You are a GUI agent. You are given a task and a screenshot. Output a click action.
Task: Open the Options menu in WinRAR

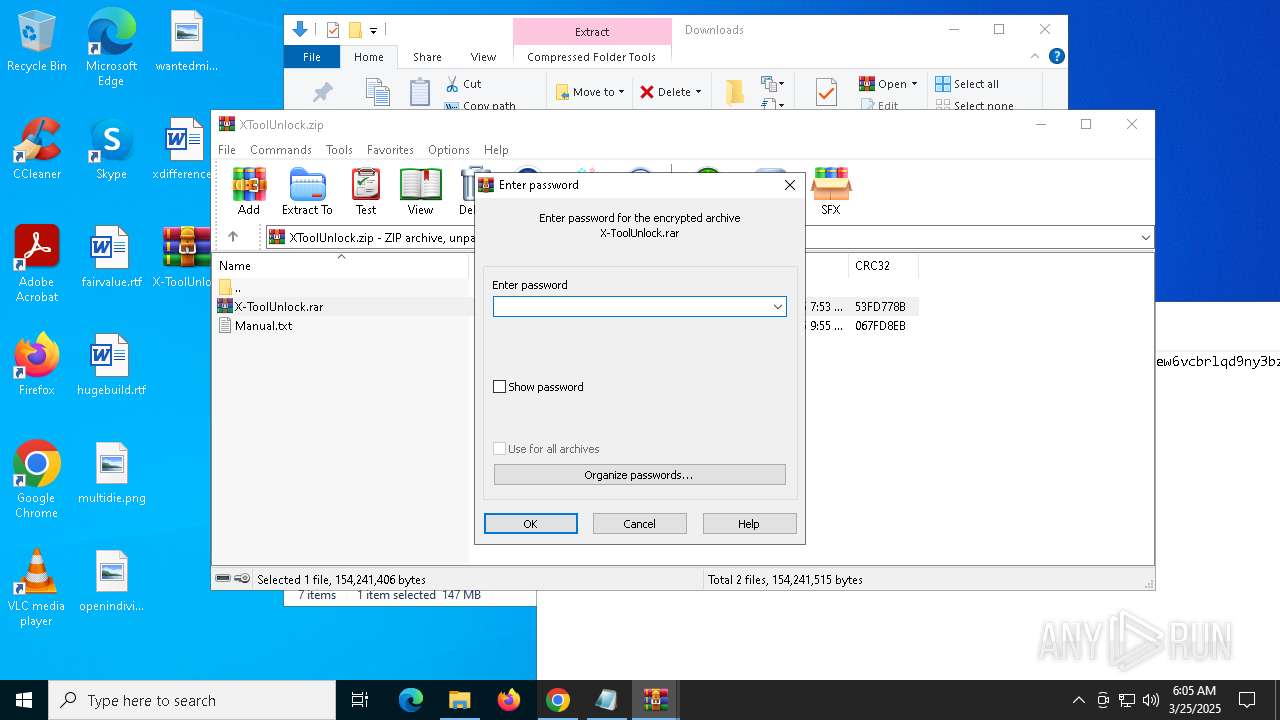[x=449, y=150]
